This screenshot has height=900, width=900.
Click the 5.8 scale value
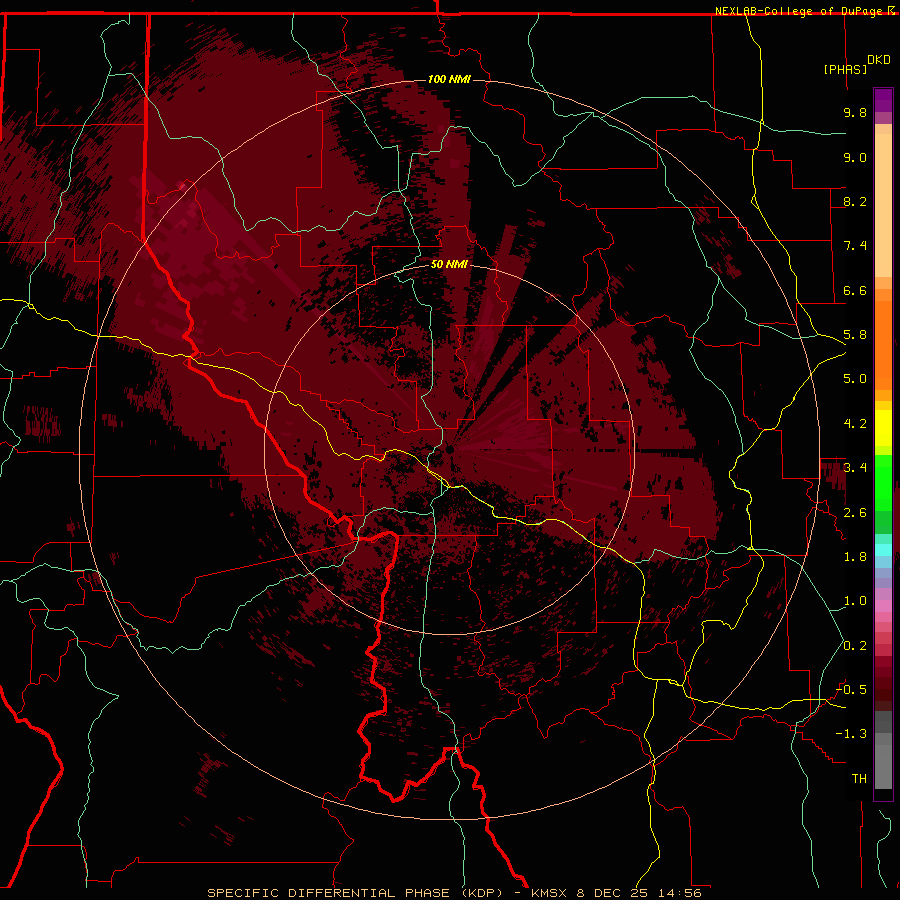pyautogui.click(x=855, y=335)
